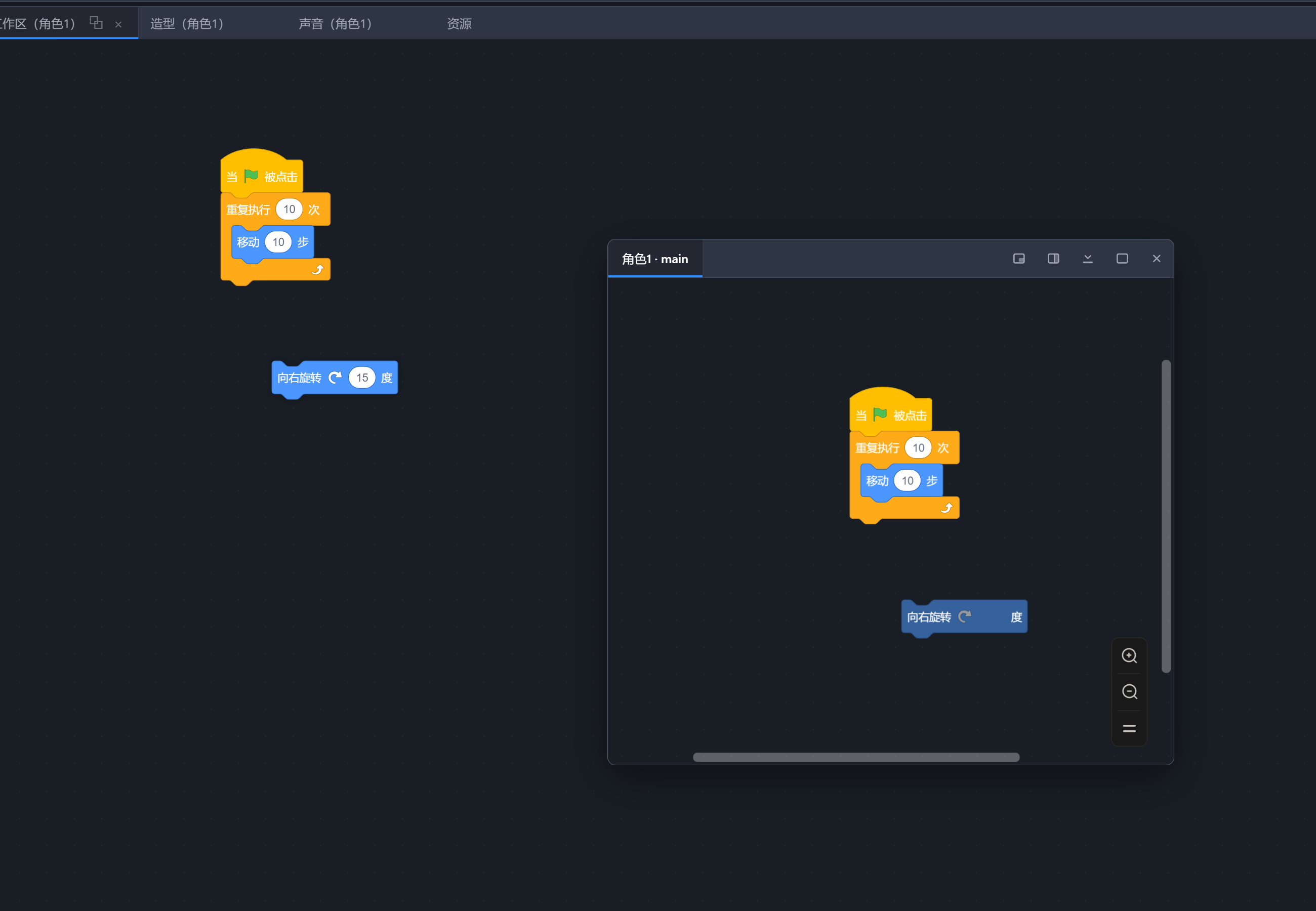Reset zoom with the equals icon

(x=1129, y=728)
